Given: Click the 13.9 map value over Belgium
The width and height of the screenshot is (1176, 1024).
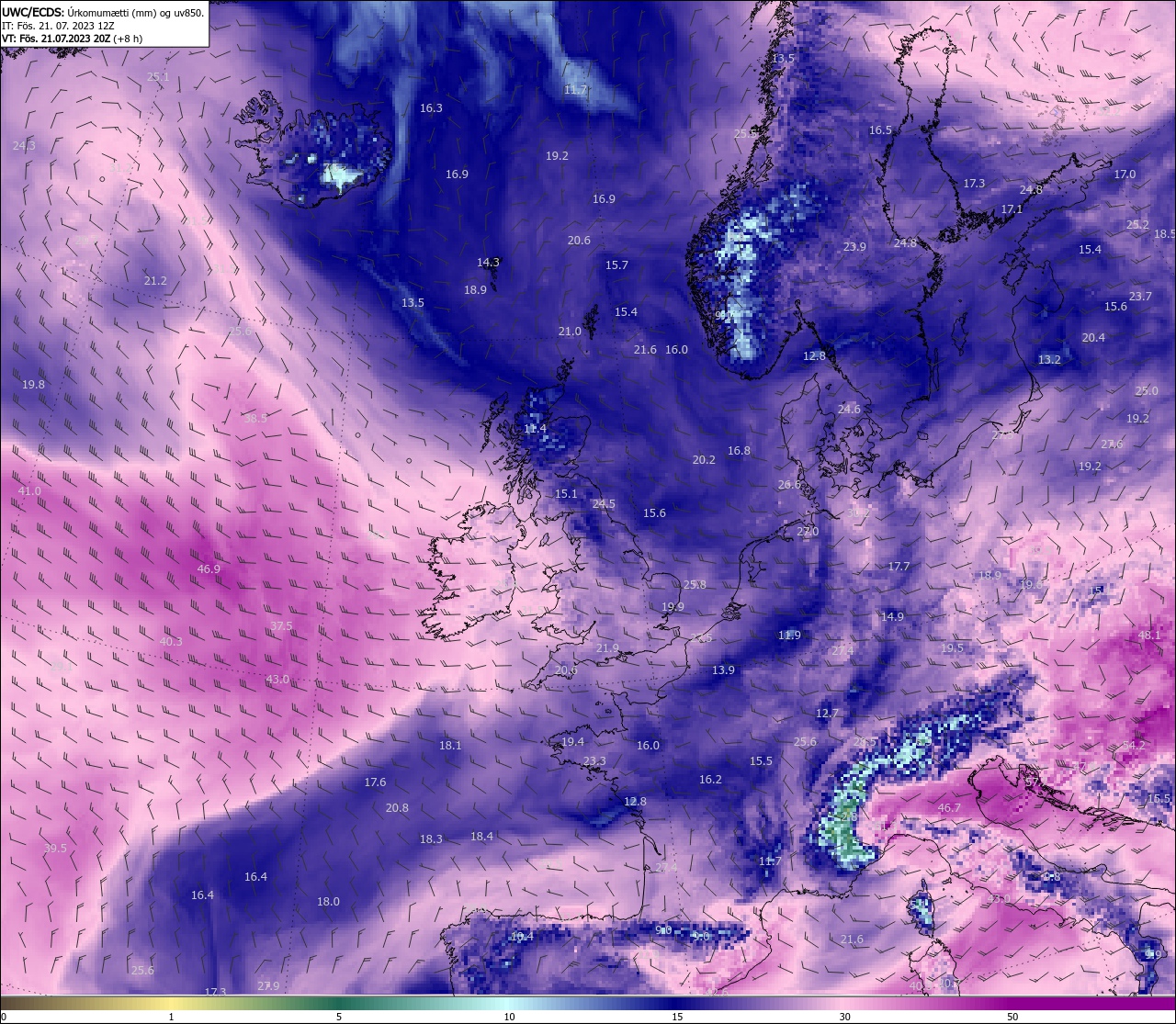Looking at the screenshot, I should pos(723,670).
